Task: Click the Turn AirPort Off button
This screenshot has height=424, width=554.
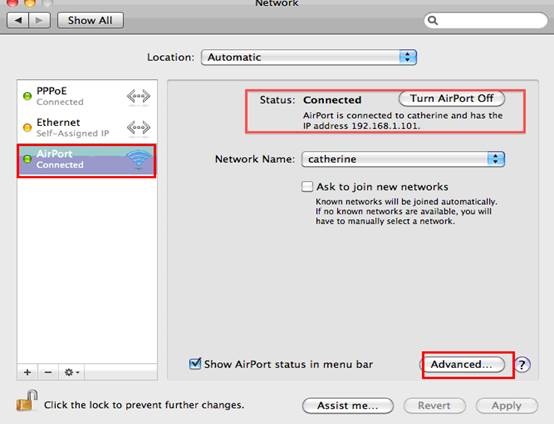Action: 452,99
